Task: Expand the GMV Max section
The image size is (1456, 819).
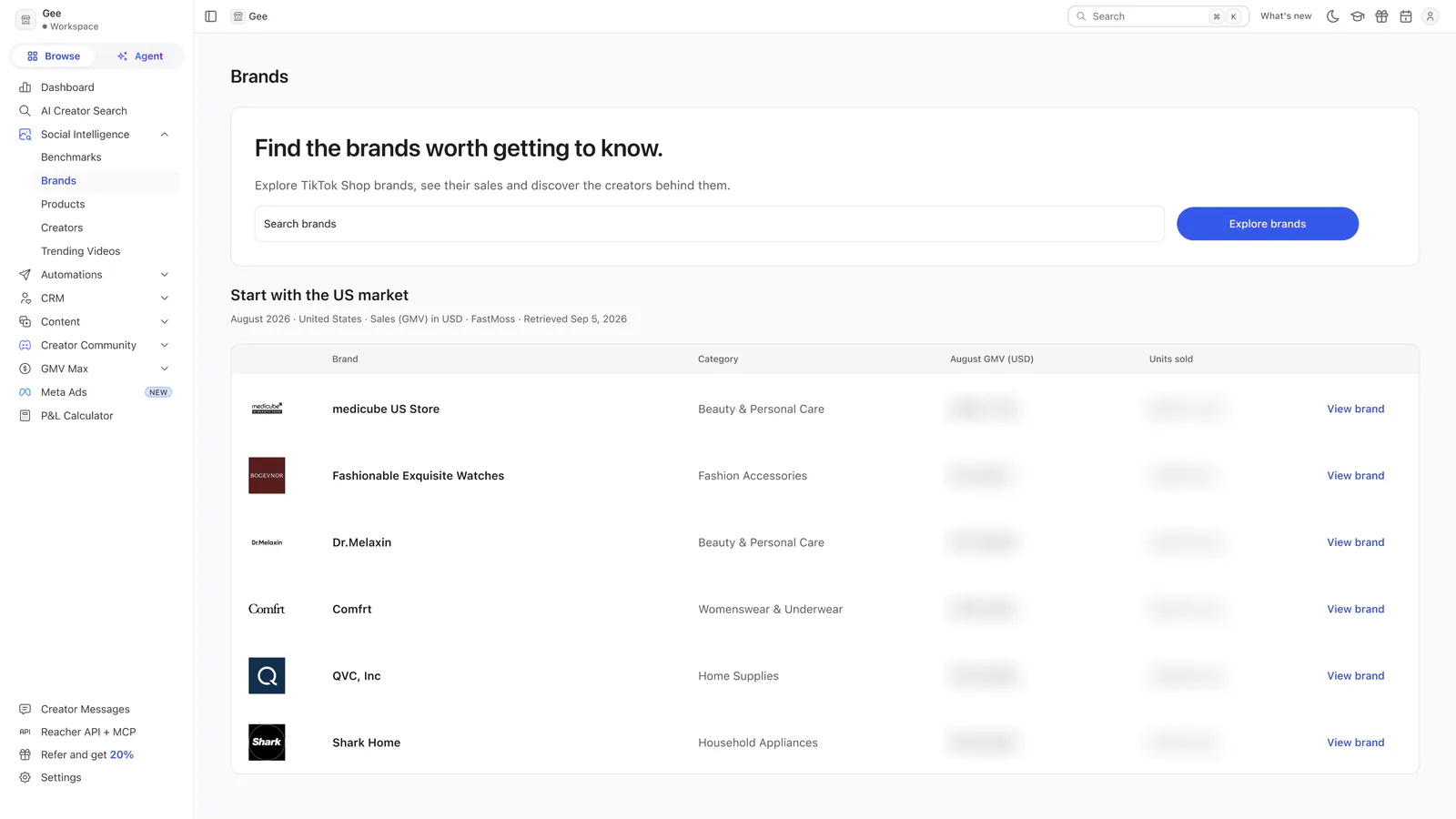Action: tap(165, 369)
